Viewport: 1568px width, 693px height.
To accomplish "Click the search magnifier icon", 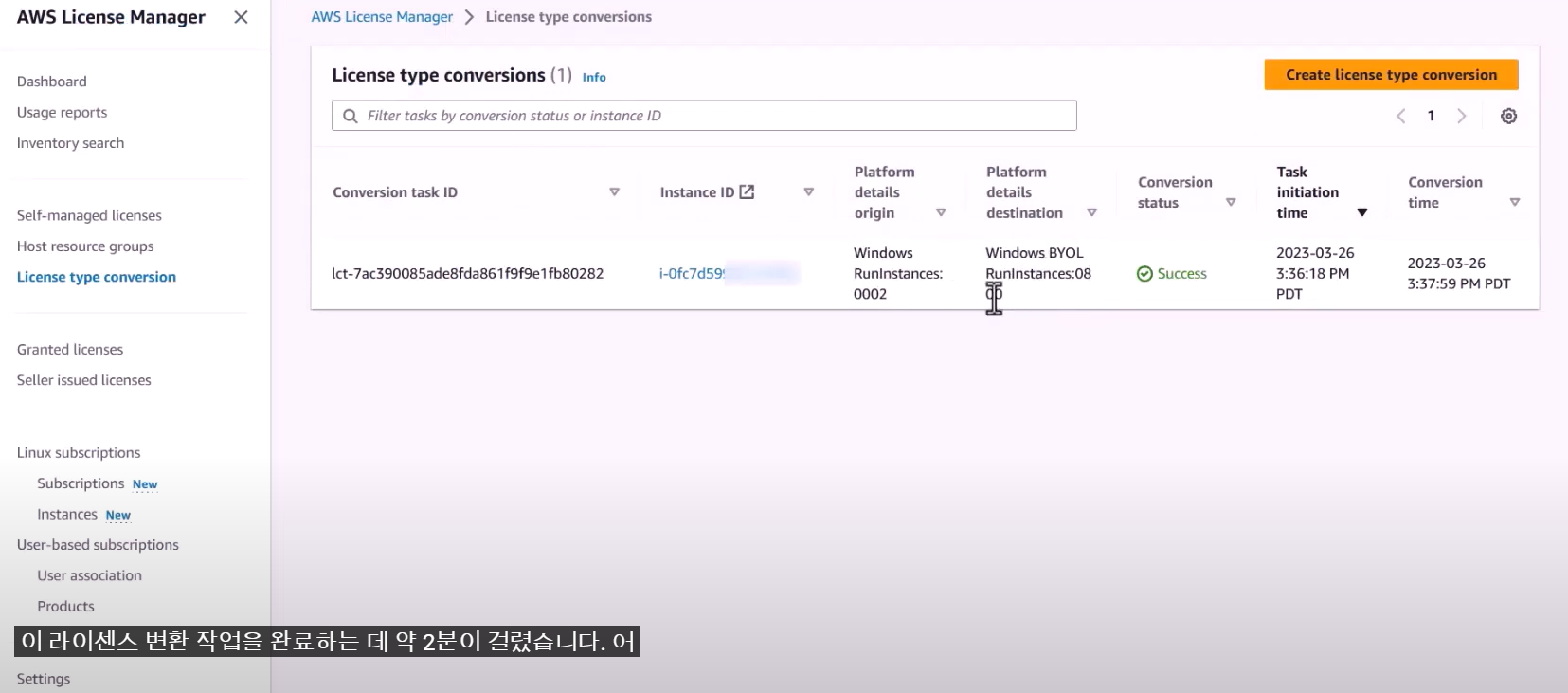I will coord(351,116).
